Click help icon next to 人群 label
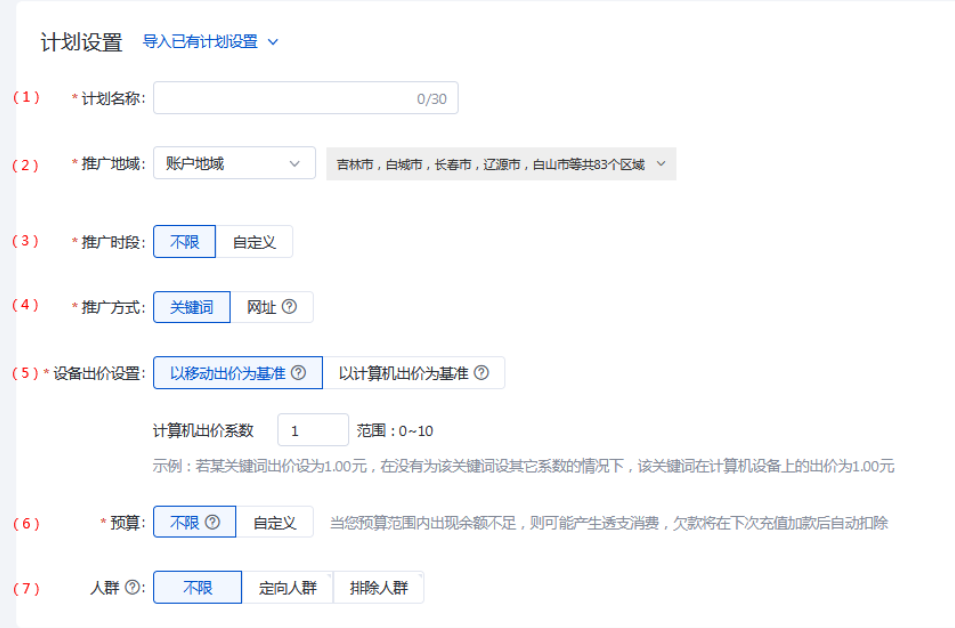Image resolution: width=955 pixels, height=628 pixels. 132,588
